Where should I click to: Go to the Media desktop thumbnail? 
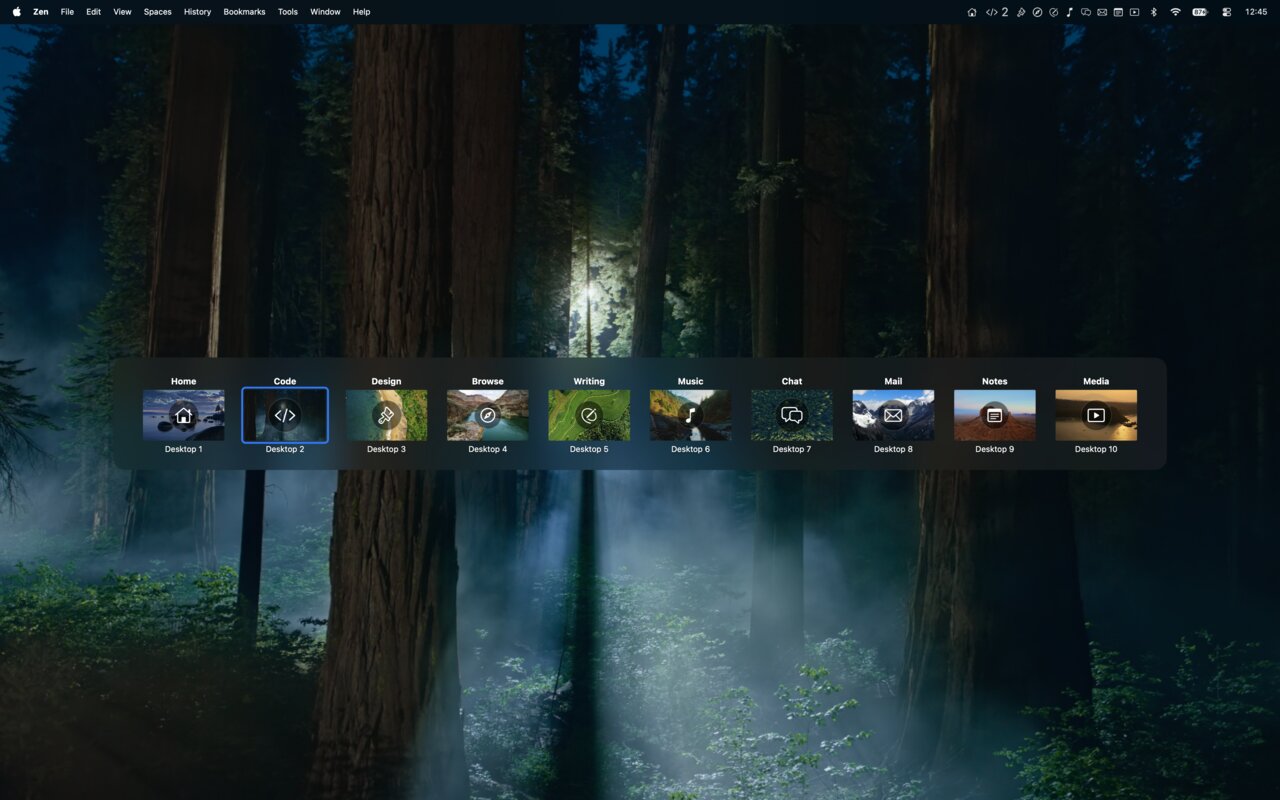pyautogui.click(x=1096, y=415)
